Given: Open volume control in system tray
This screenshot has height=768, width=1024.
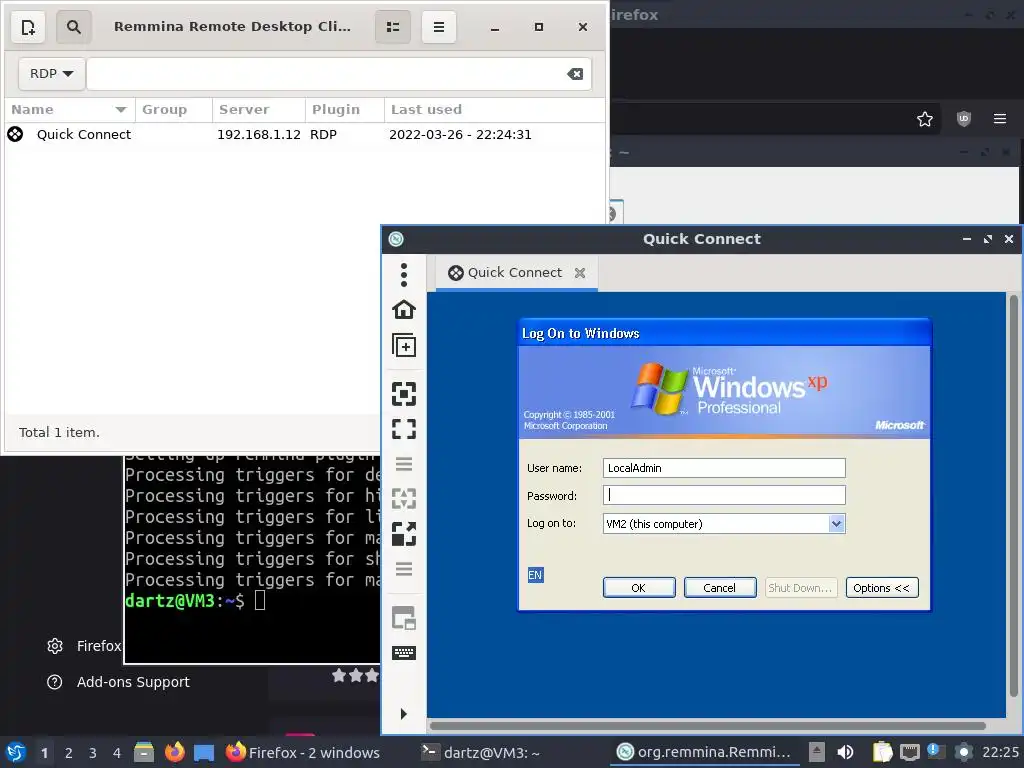Looking at the screenshot, I should (845, 752).
